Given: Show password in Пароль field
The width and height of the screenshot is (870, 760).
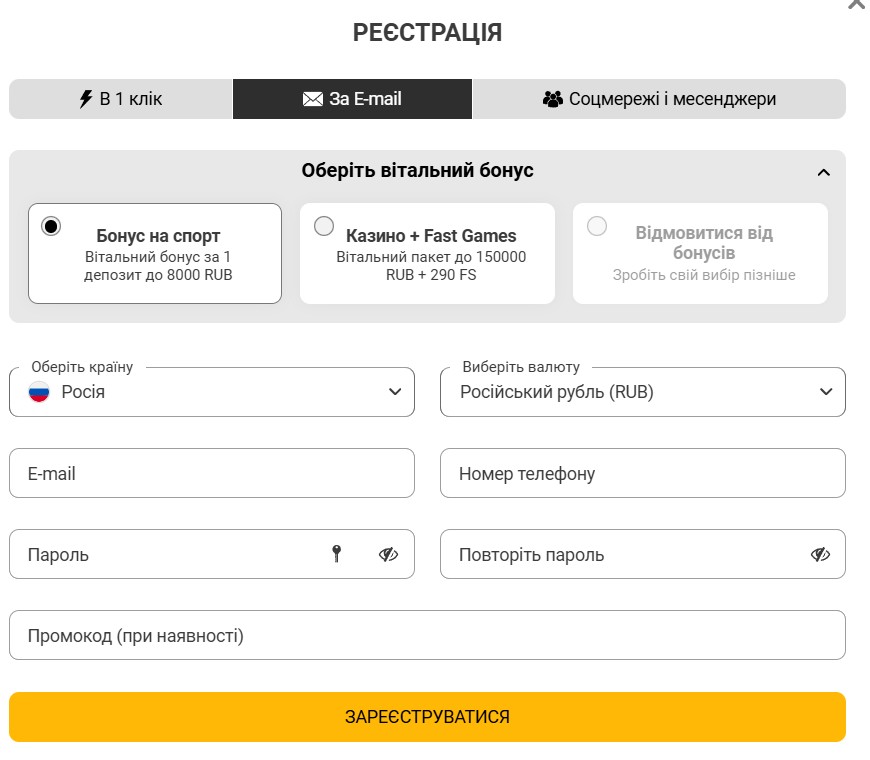Looking at the screenshot, I should coord(388,554).
